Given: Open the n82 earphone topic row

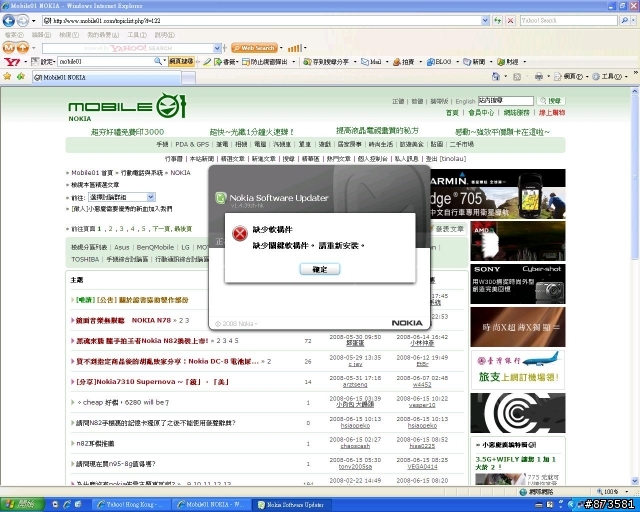Looking at the screenshot, I should coord(95,443).
